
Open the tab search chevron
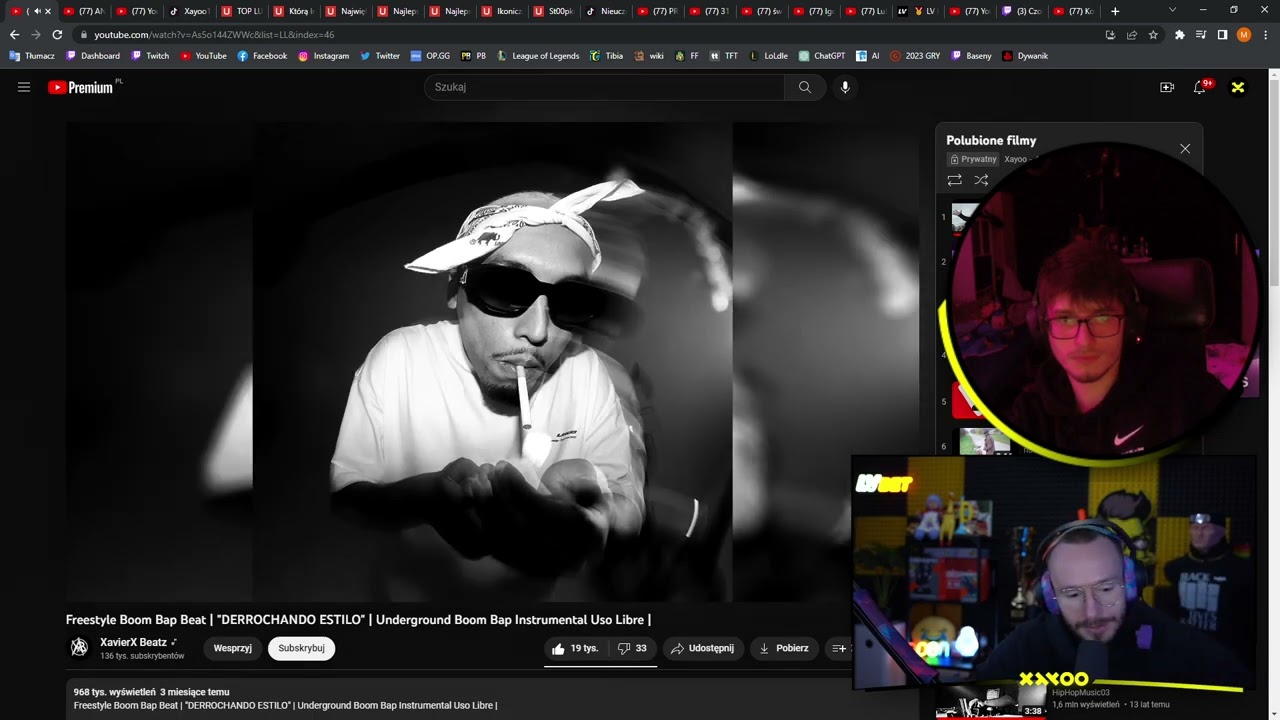point(1172,11)
